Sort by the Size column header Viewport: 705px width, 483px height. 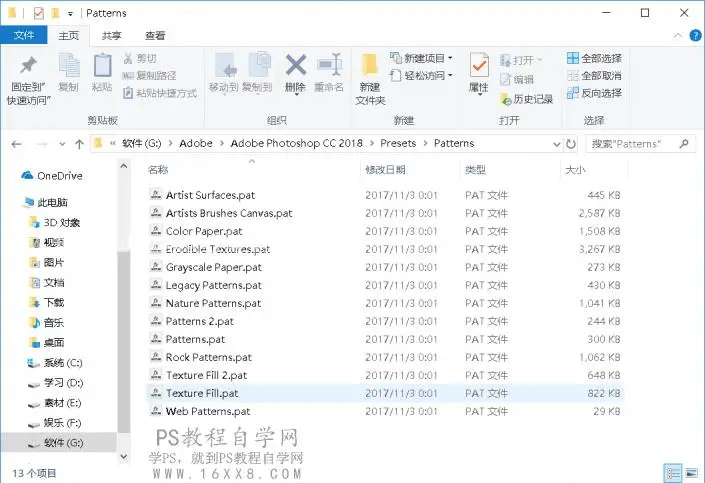coord(575,170)
